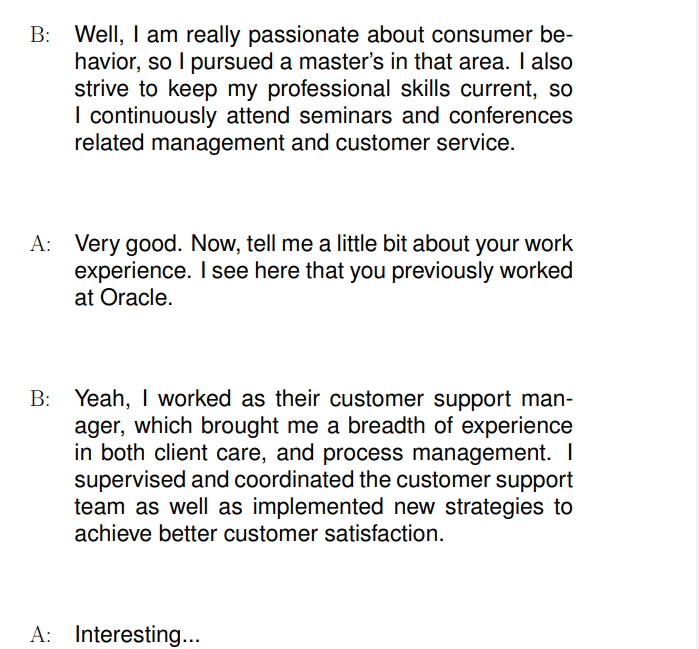Image resolution: width=699 pixels, height=649 pixels.
Task: Click the speaker label beside "Yeah, I worked"
Action: point(40,399)
